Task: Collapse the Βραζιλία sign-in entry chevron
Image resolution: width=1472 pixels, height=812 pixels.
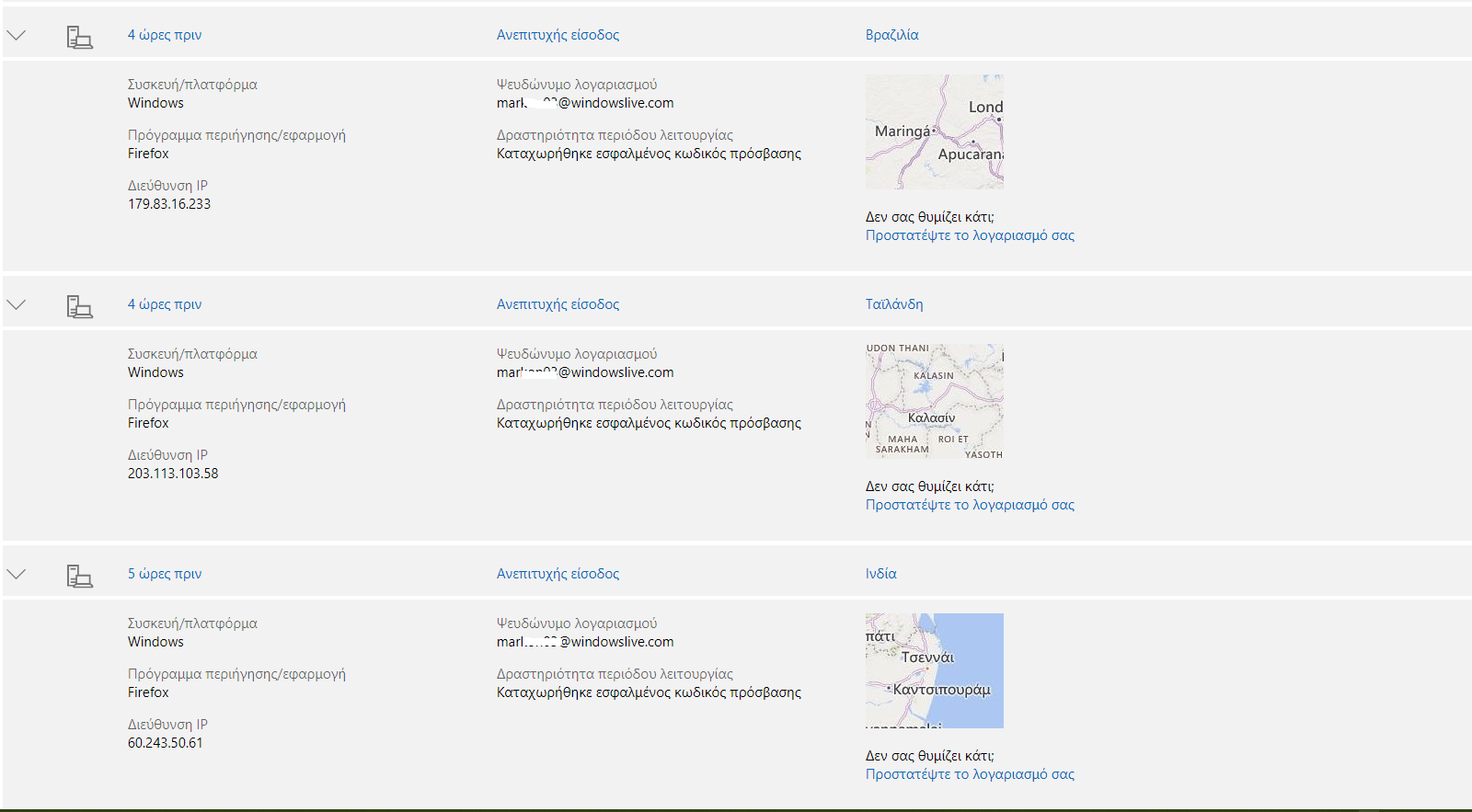Action: (x=17, y=35)
